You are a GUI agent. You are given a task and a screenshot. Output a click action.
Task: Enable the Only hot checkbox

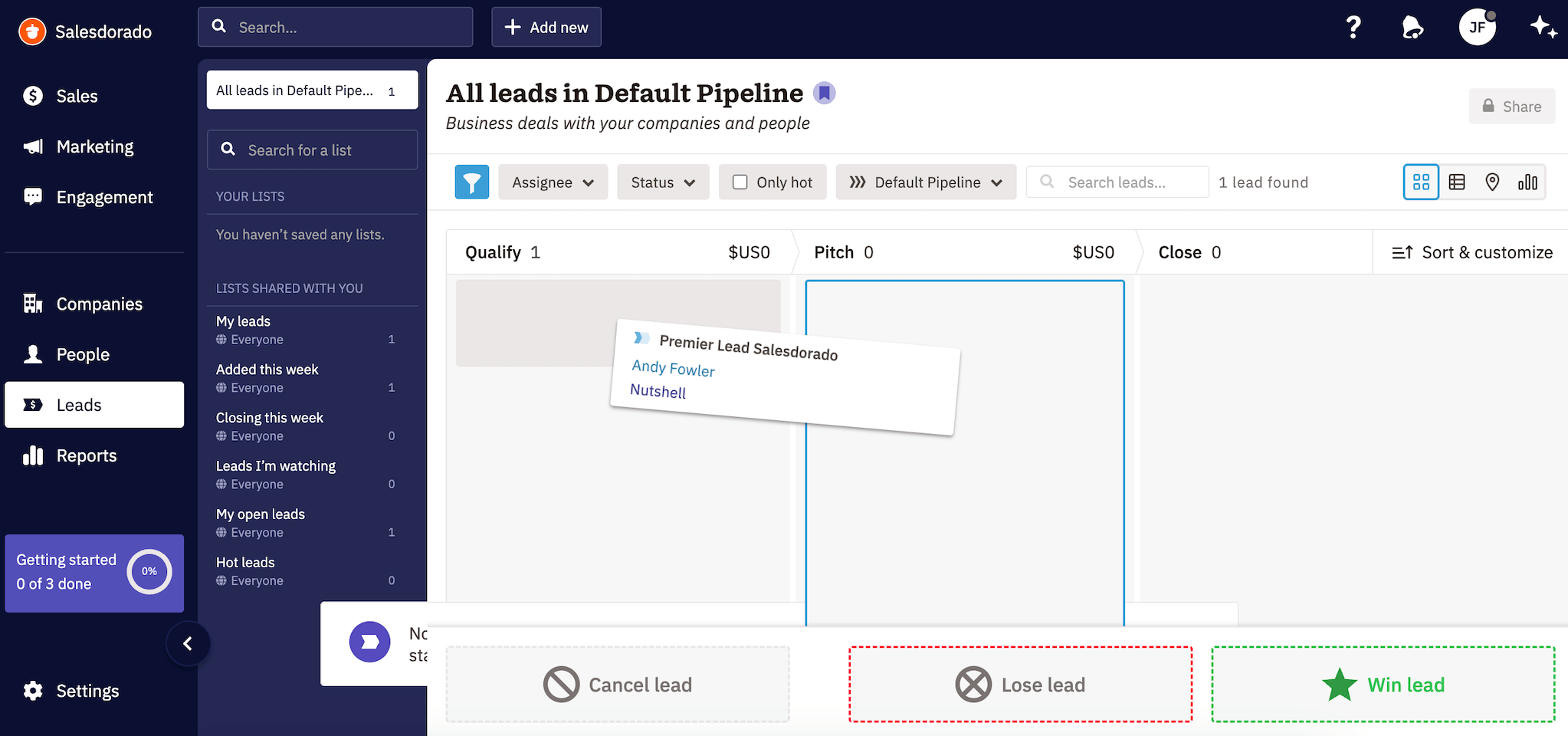pos(740,182)
